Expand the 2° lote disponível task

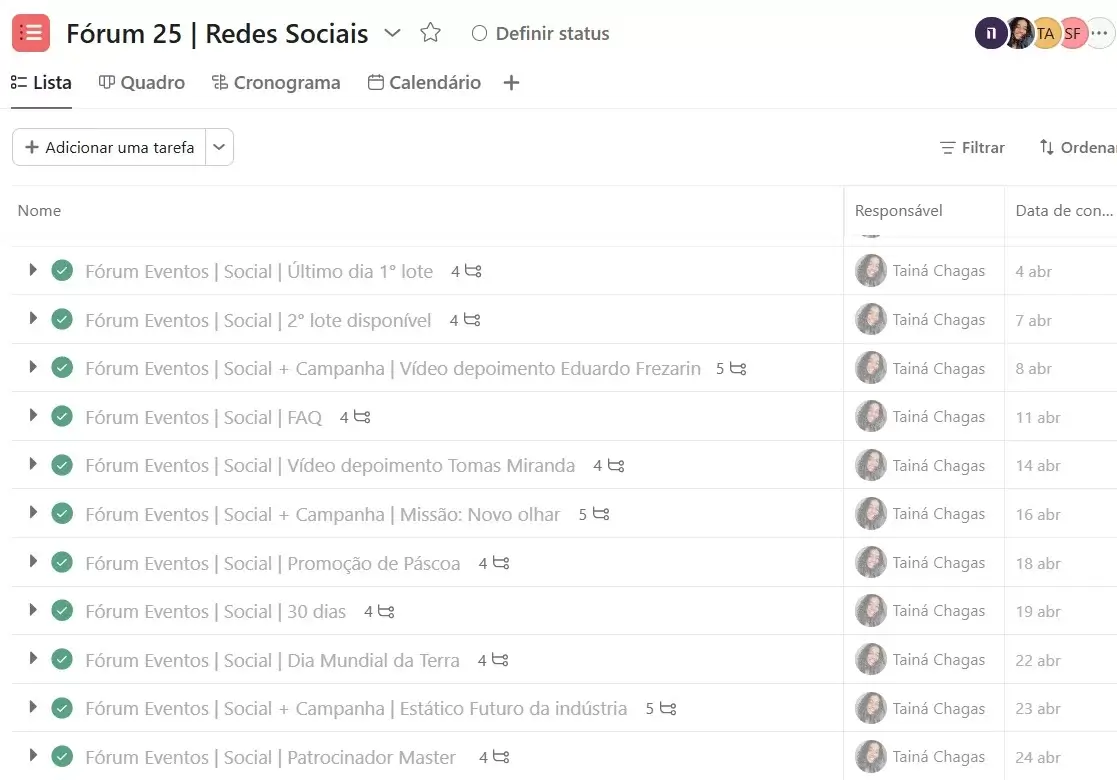pyautogui.click(x=33, y=319)
